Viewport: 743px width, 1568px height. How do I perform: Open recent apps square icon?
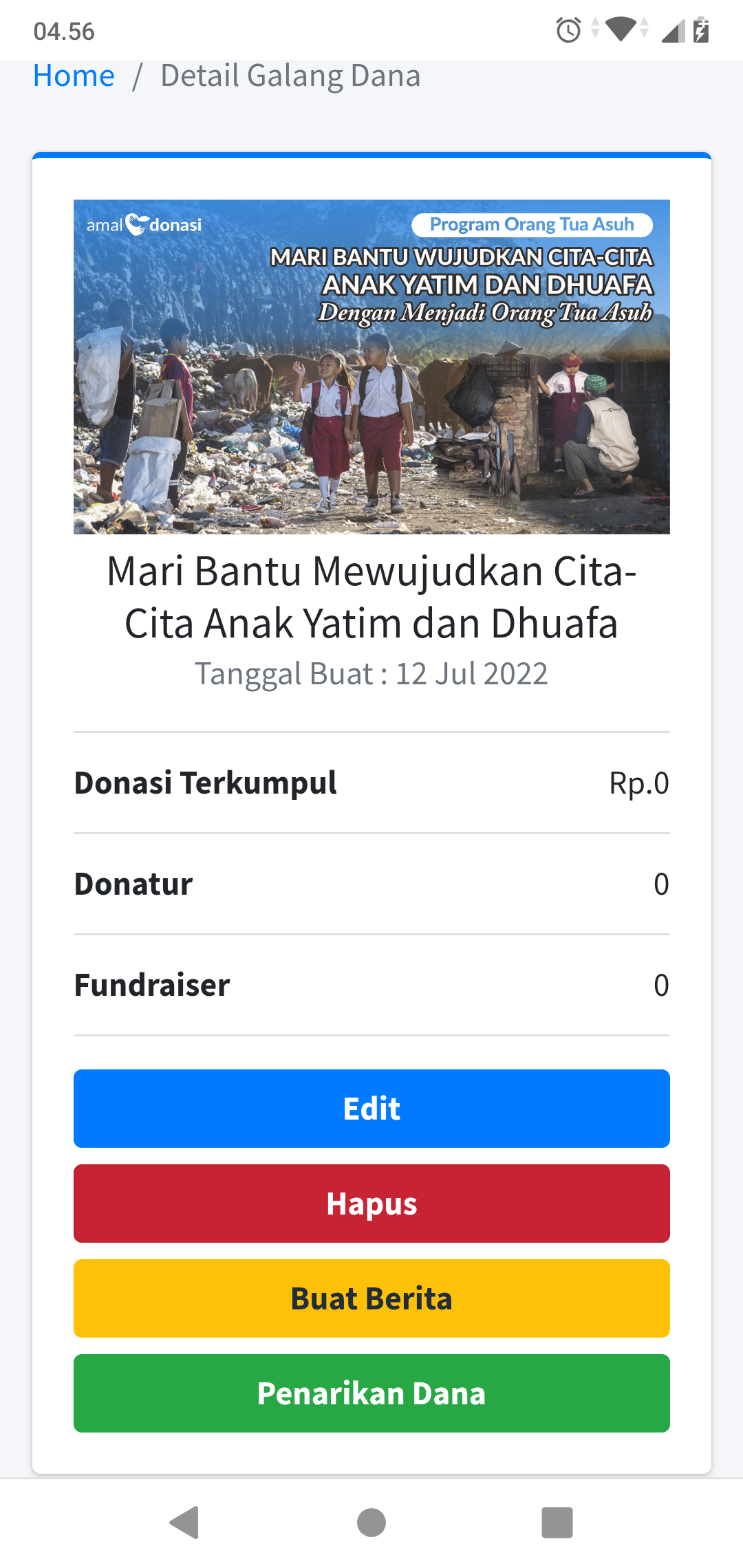pyautogui.click(x=557, y=1522)
